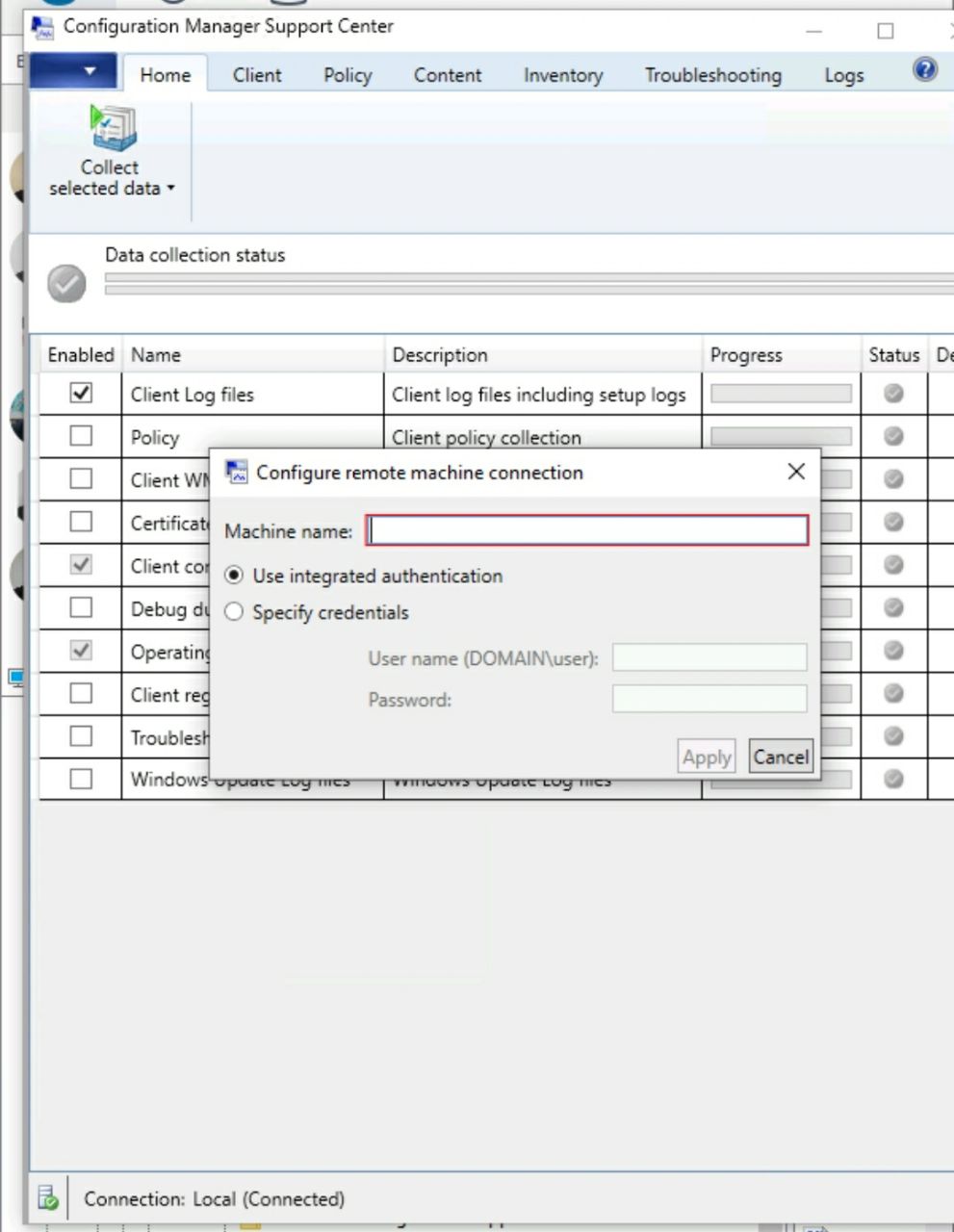Sort by the Name column header

coord(253,355)
